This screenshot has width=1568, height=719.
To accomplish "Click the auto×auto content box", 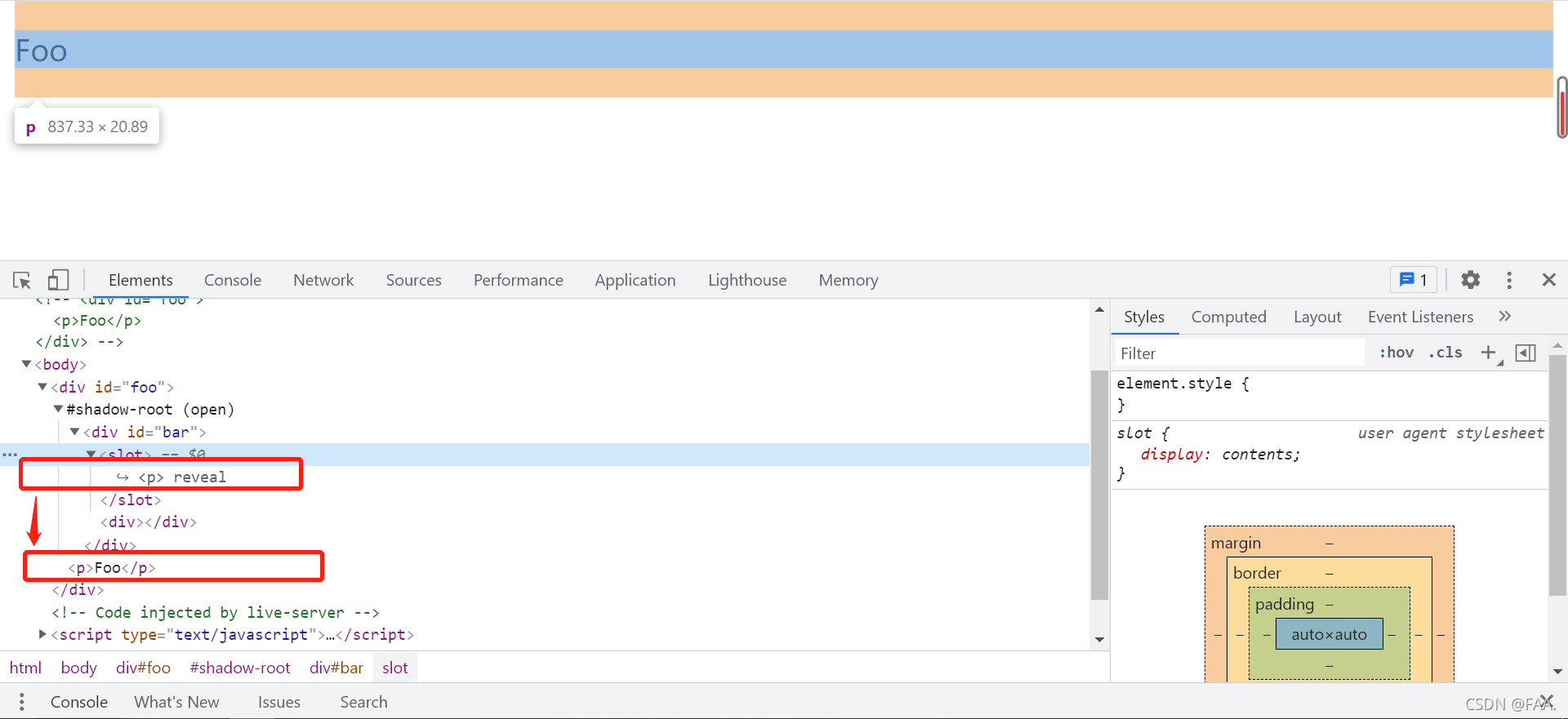I will pyautogui.click(x=1329, y=634).
